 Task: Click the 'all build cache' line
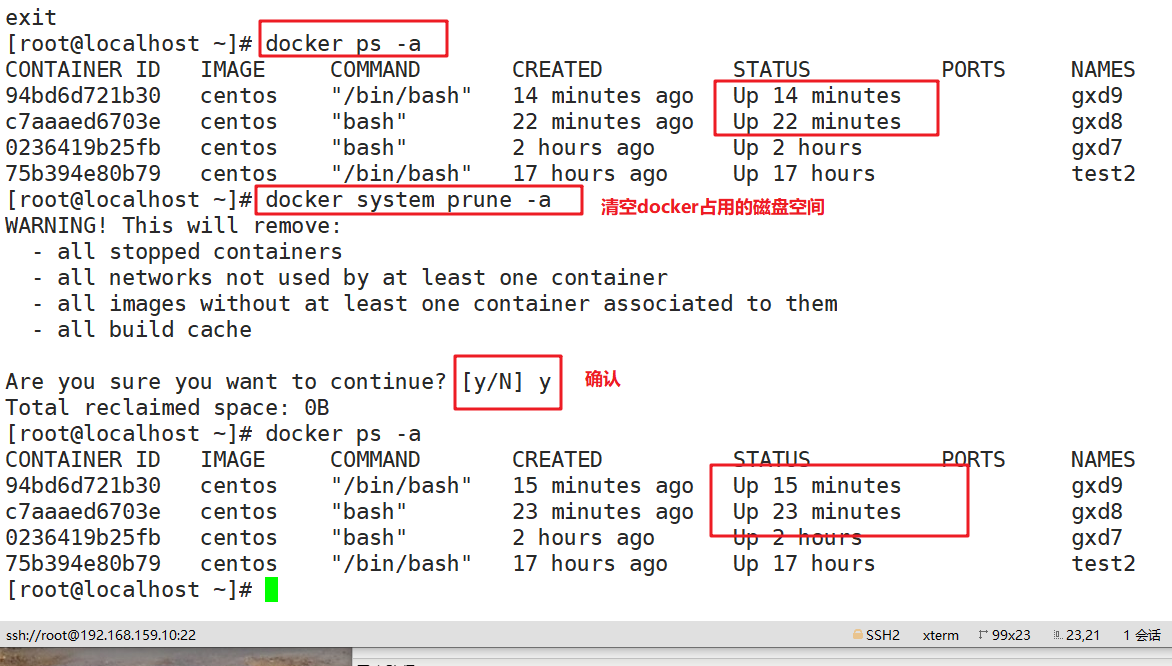(x=155, y=330)
